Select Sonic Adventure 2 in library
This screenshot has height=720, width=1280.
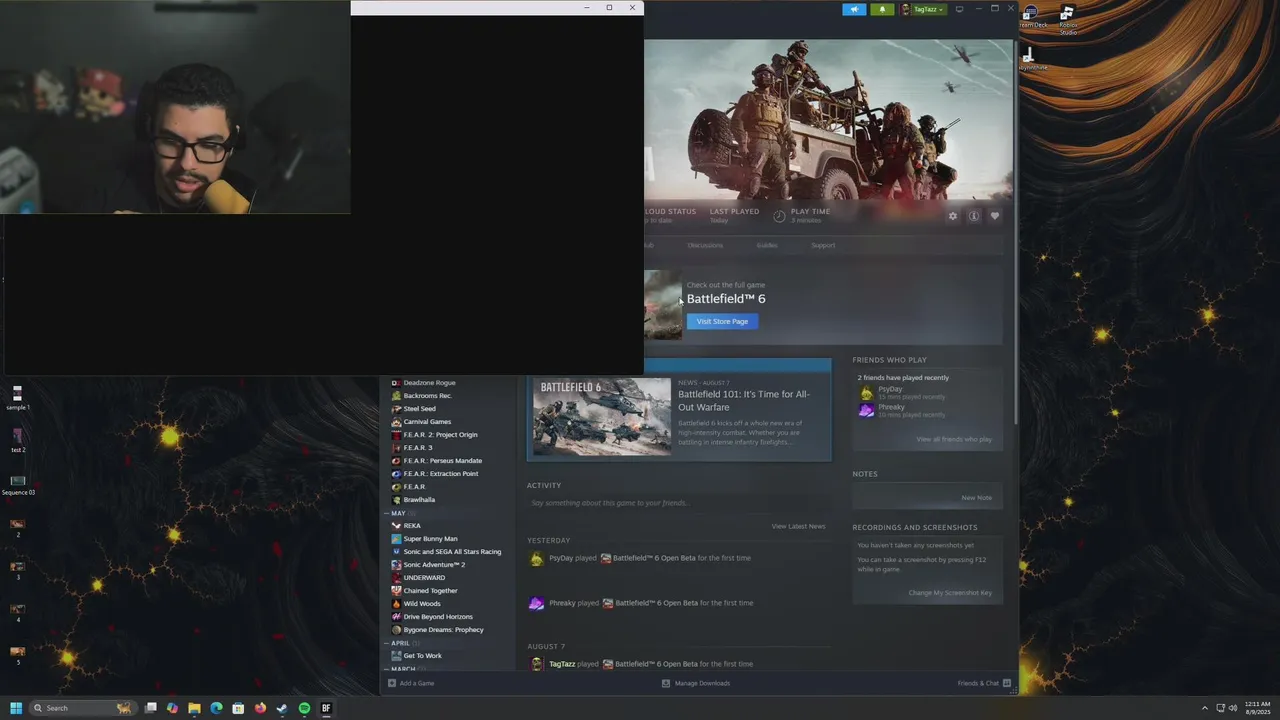(x=434, y=564)
